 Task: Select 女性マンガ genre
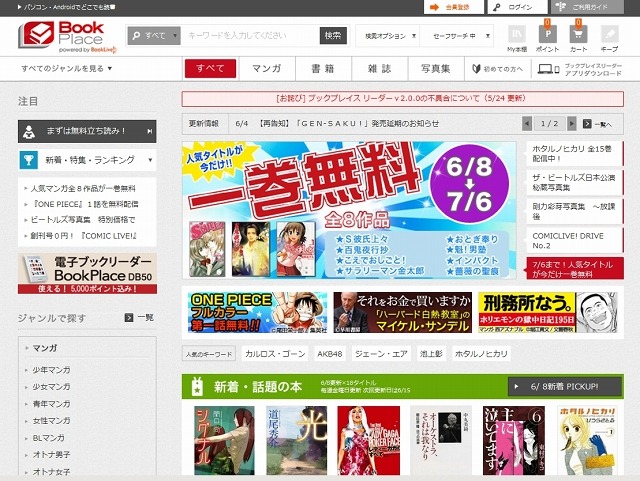click(51, 420)
